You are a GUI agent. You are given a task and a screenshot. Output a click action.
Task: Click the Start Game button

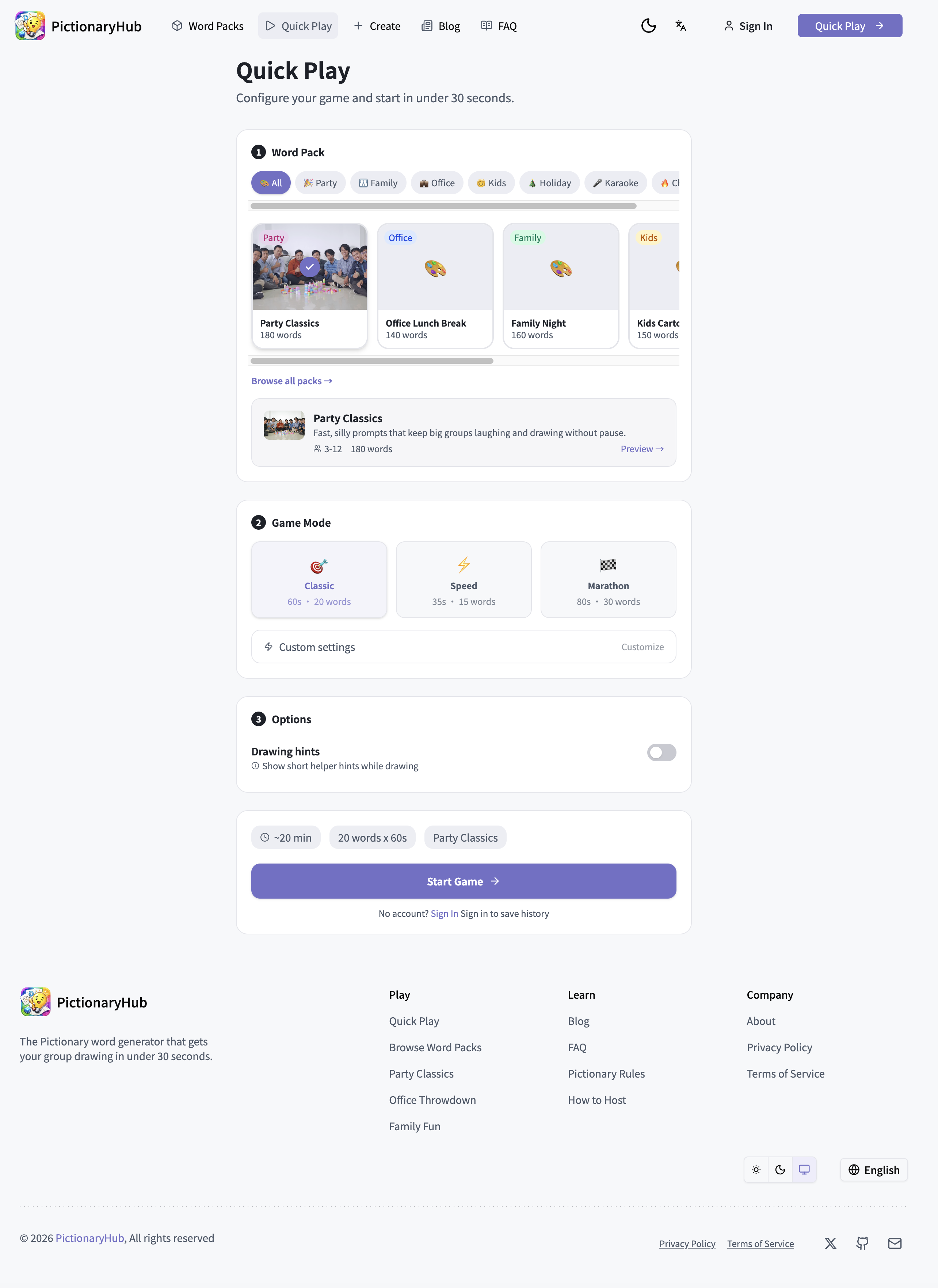click(463, 881)
